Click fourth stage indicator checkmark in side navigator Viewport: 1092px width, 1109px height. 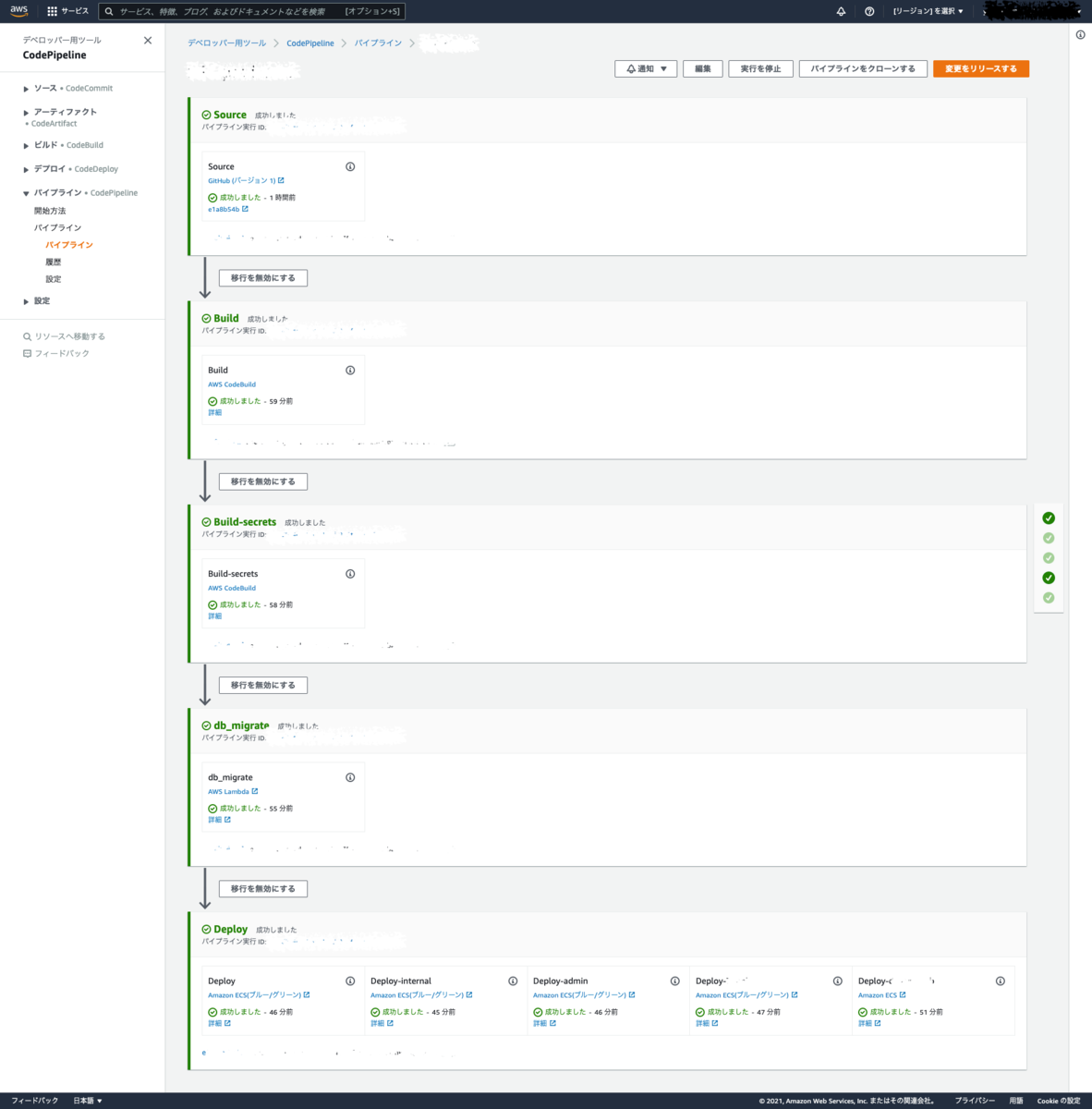[x=1049, y=578]
